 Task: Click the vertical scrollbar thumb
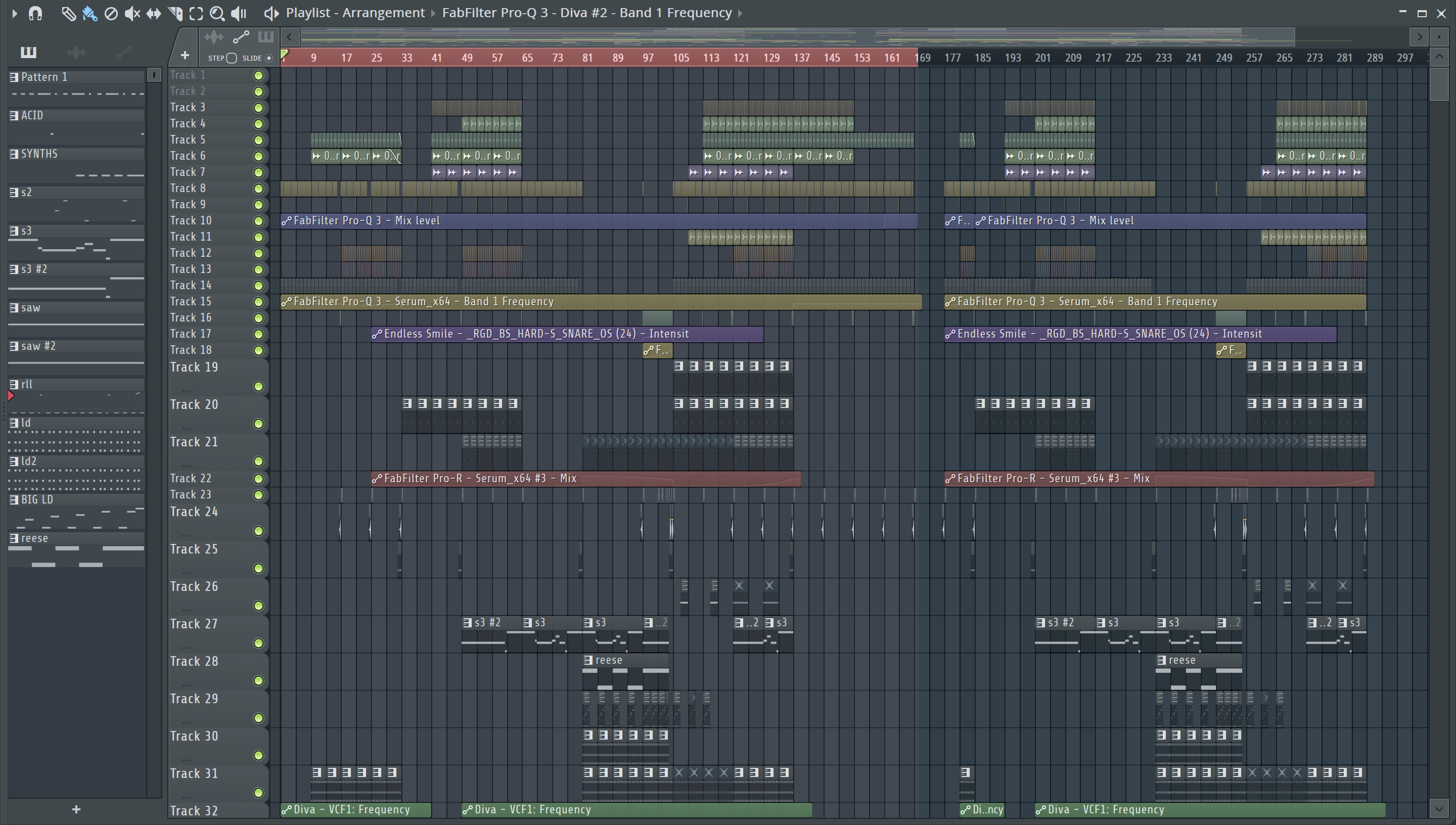[x=1438, y=83]
